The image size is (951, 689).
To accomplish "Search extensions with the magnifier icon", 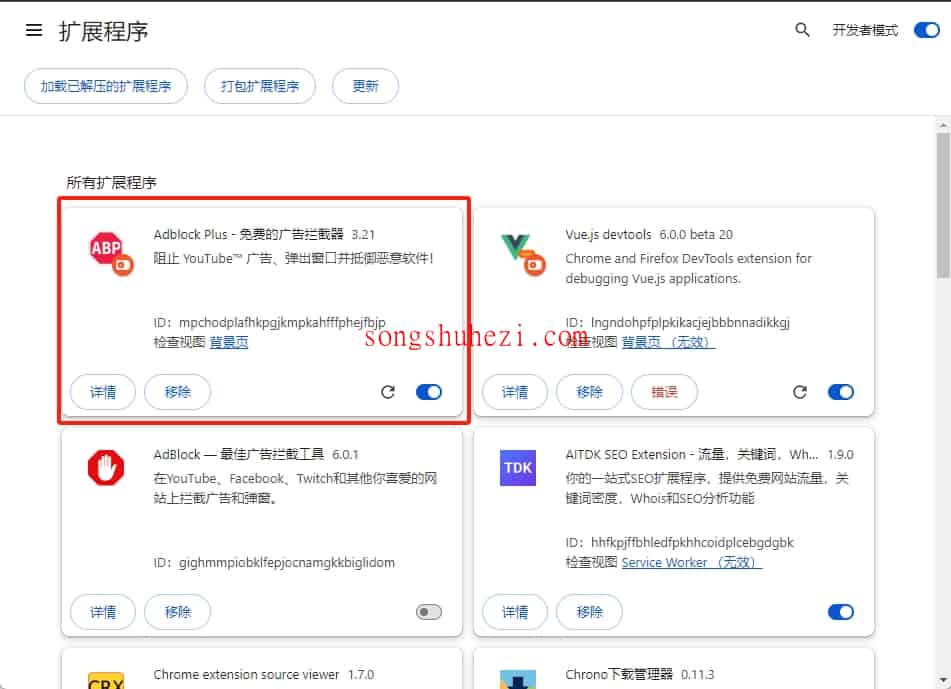I will (802, 30).
